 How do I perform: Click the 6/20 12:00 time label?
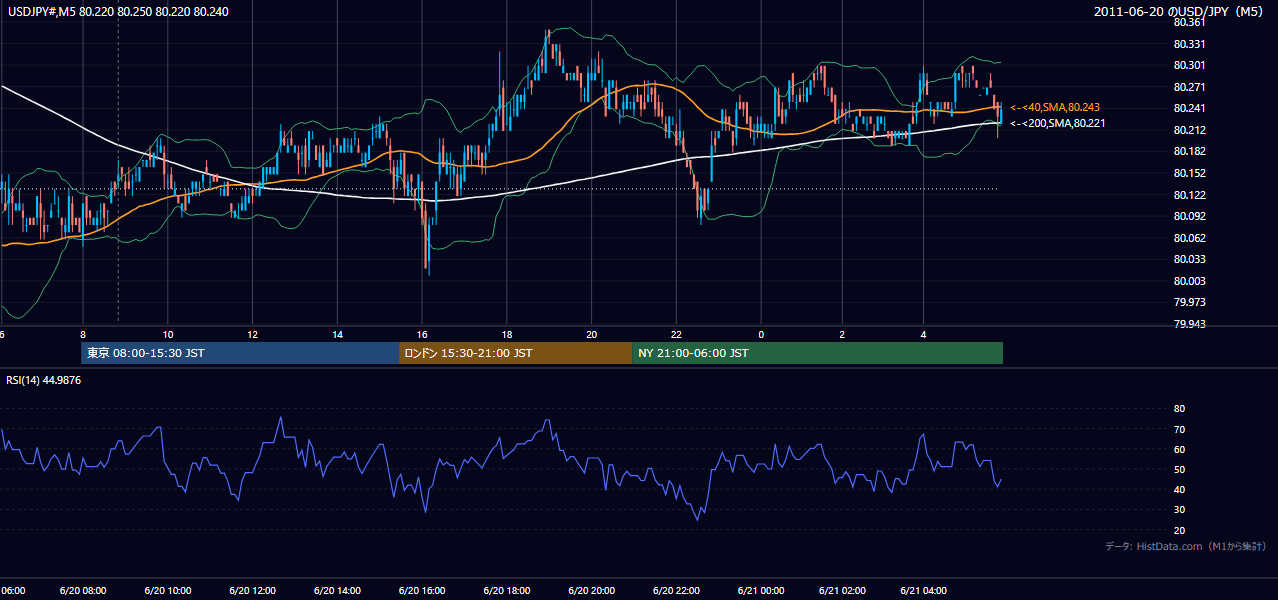point(253,591)
